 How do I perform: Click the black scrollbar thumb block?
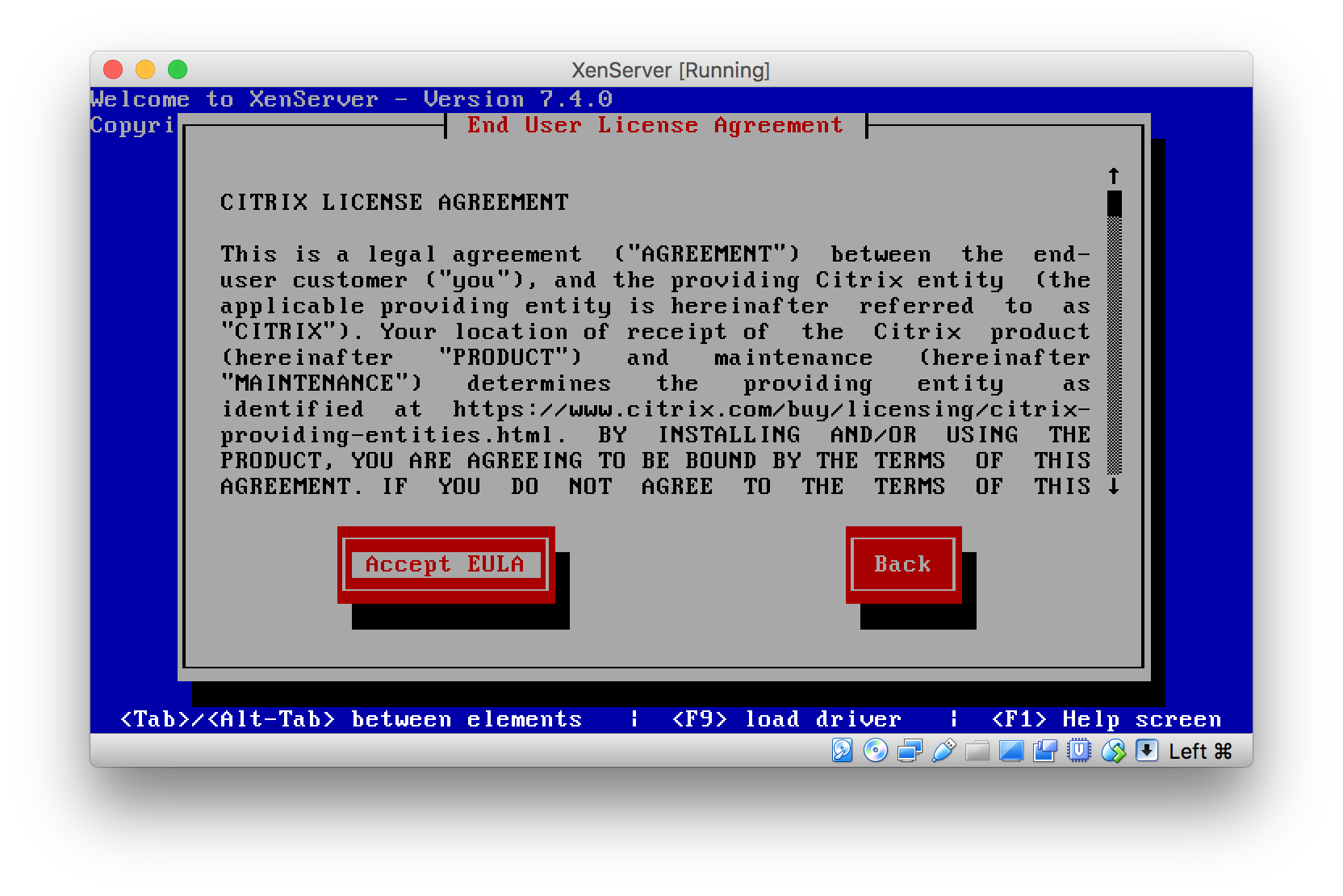pos(1114,203)
